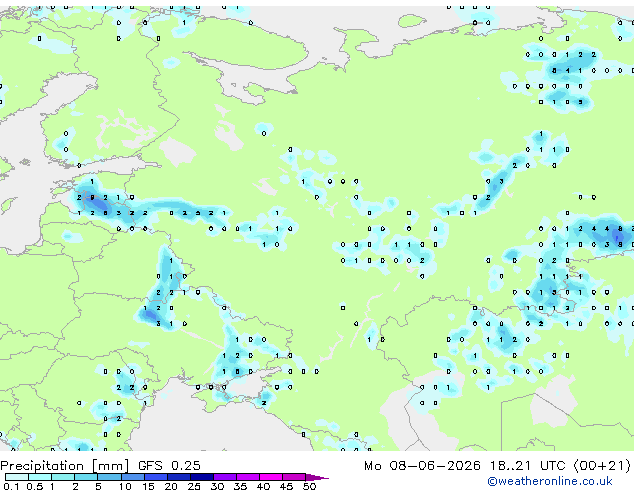Select the 30–35 mm purple legend swatch

224,477
